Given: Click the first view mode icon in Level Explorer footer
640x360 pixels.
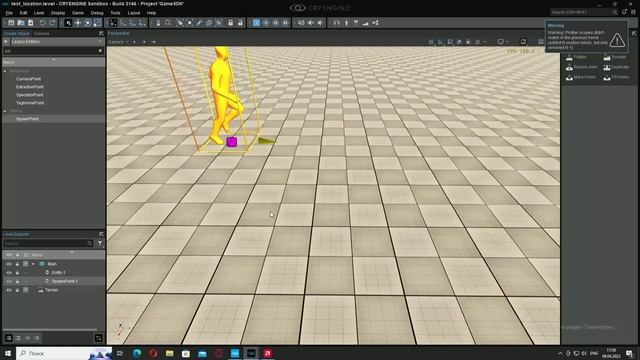Looking at the screenshot, I should click(8, 338).
